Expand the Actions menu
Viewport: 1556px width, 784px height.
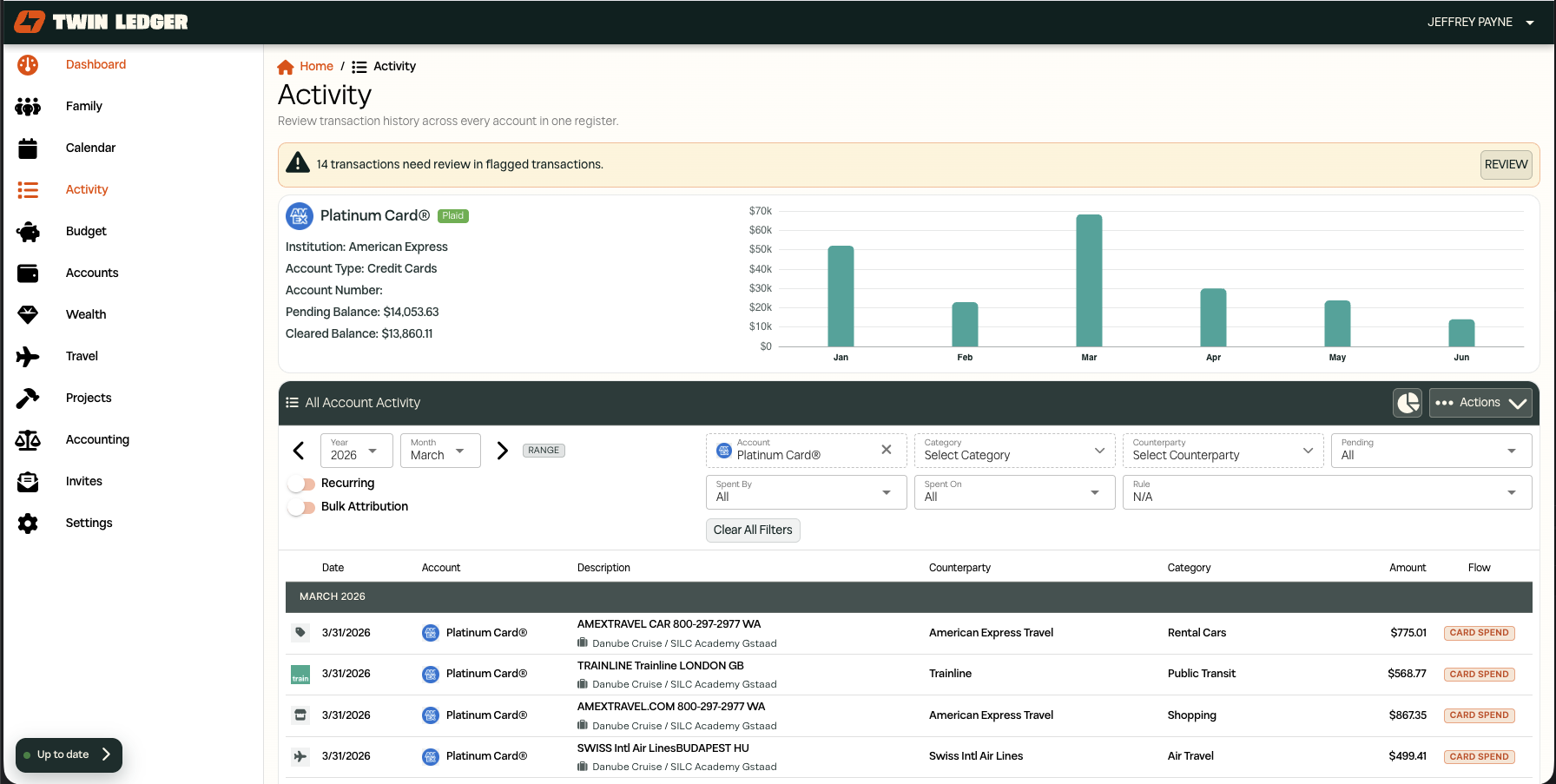[x=1480, y=403]
